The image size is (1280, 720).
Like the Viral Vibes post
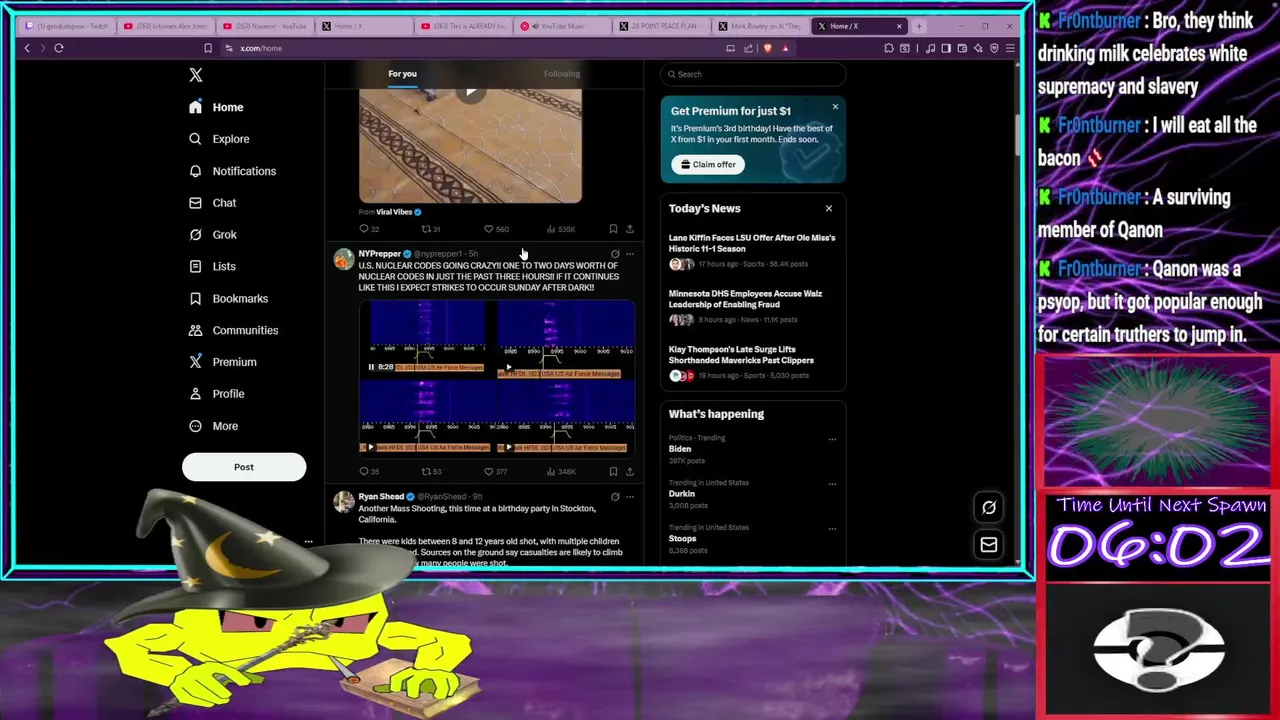(496, 229)
